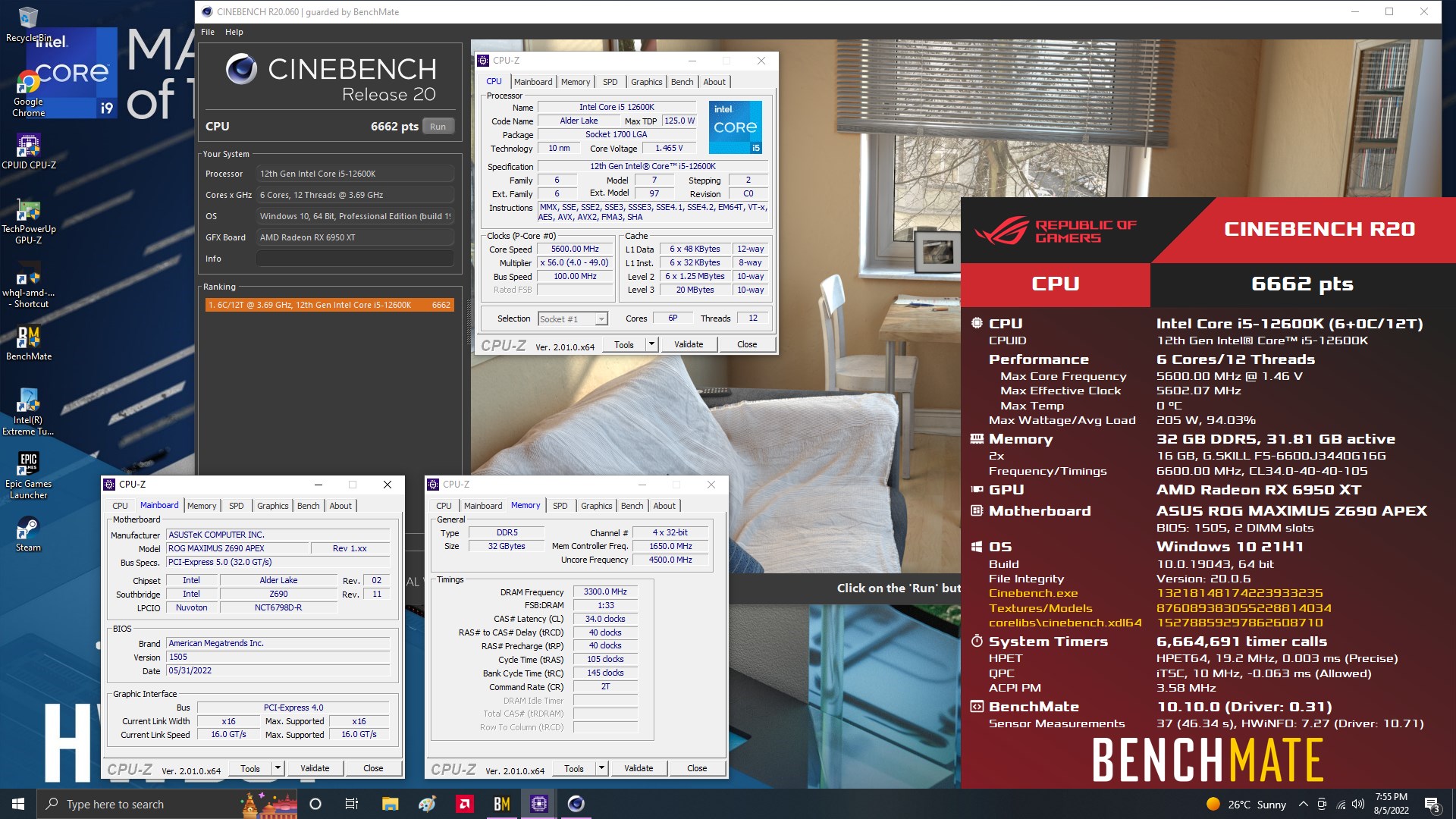Screen dimensions: 1456x819
Task: Click the Core Speed 5600.00 MHz value
Action: coord(575,249)
